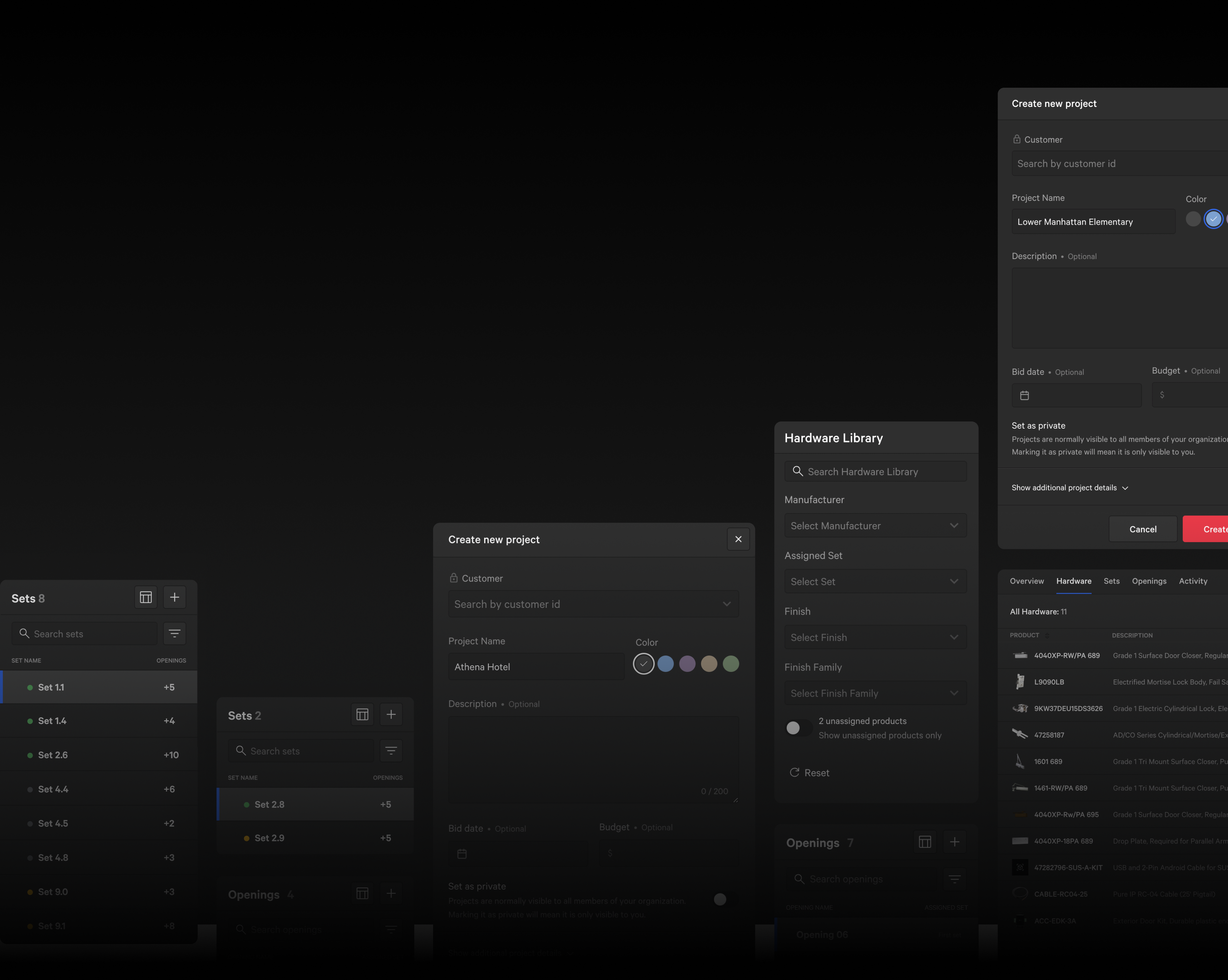Open the filter options for the sets search
This screenshot has width=1228, height=980.
tap(174, 634)
